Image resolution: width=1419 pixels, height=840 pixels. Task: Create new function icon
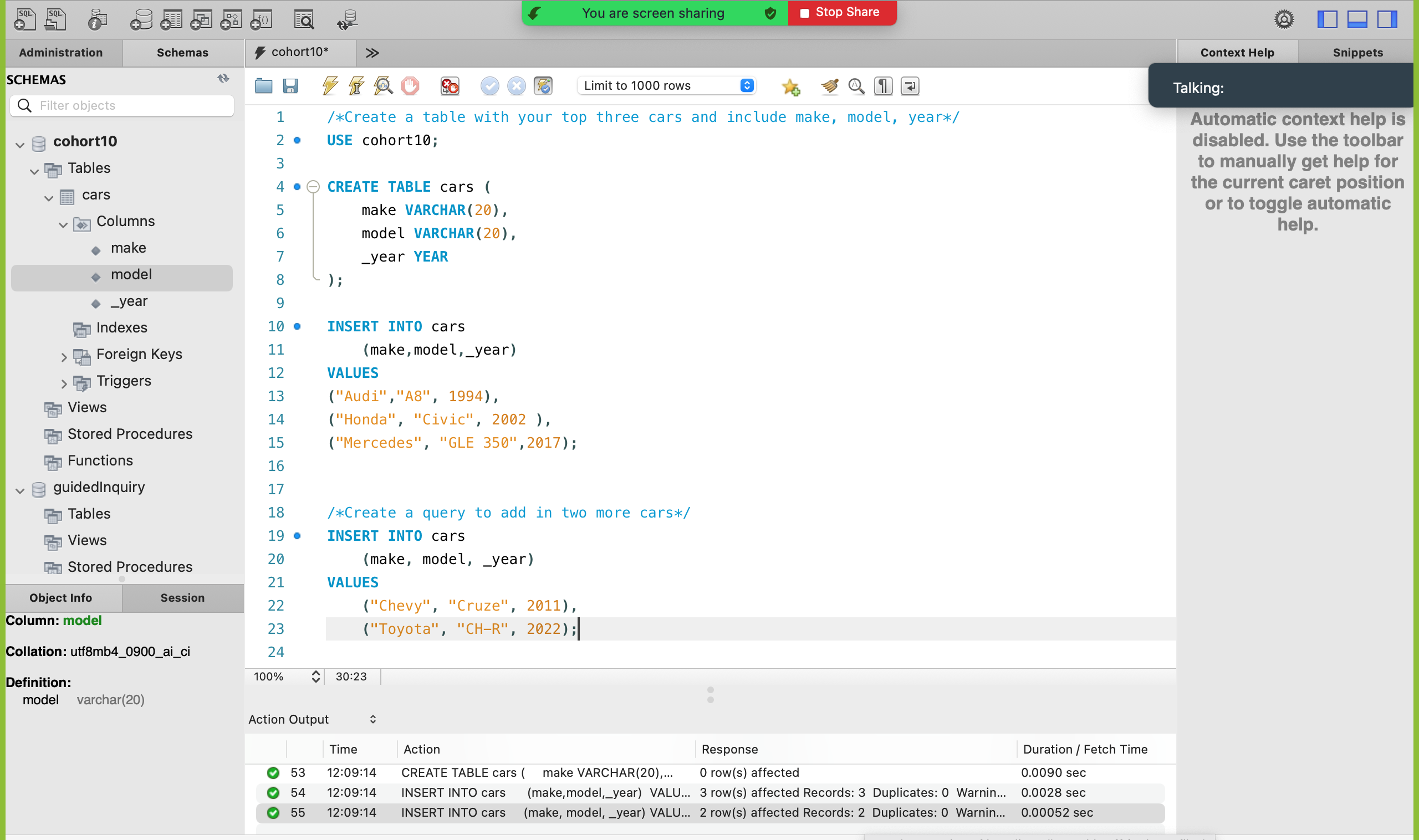262,20
